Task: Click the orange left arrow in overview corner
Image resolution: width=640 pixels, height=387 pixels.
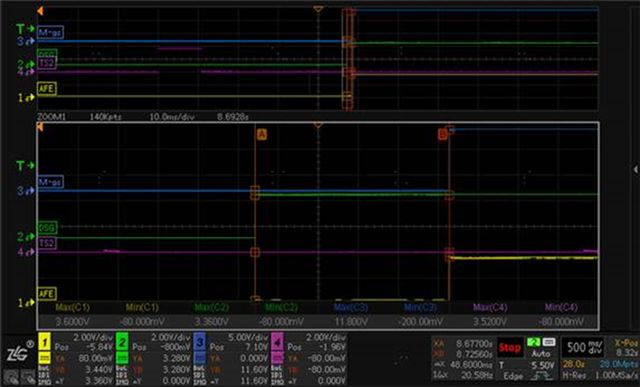Action: click(x=40, y=11)
